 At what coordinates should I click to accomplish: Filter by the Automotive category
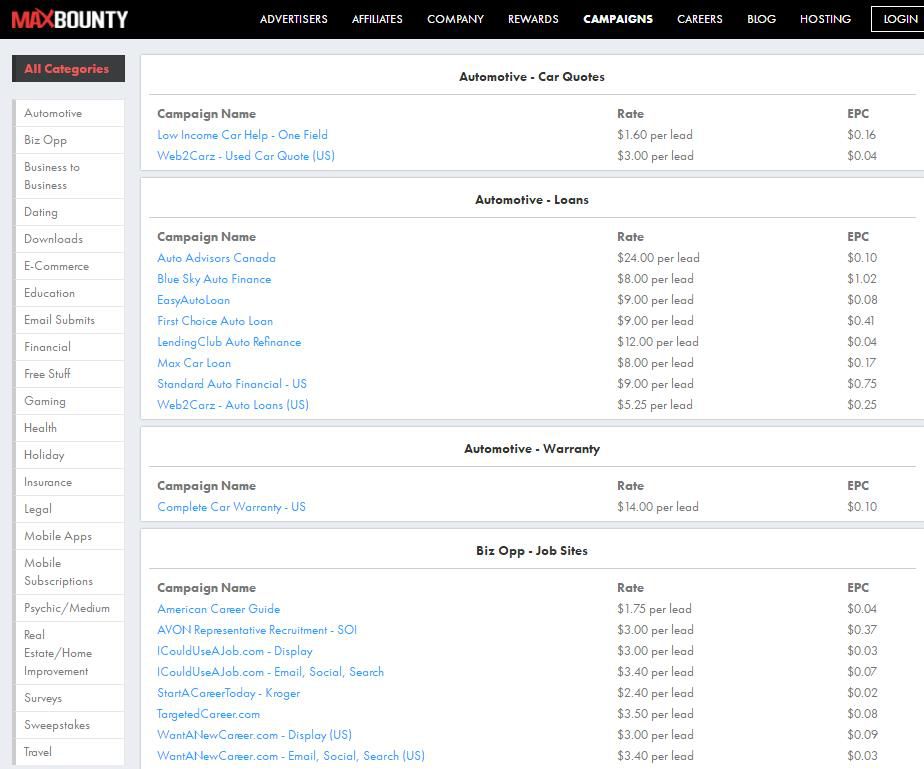click(53, 113)
